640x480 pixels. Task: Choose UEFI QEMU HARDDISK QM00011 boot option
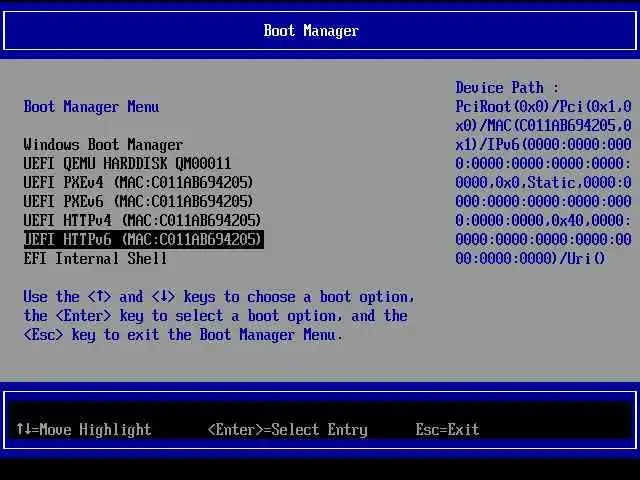coord(127,164)
